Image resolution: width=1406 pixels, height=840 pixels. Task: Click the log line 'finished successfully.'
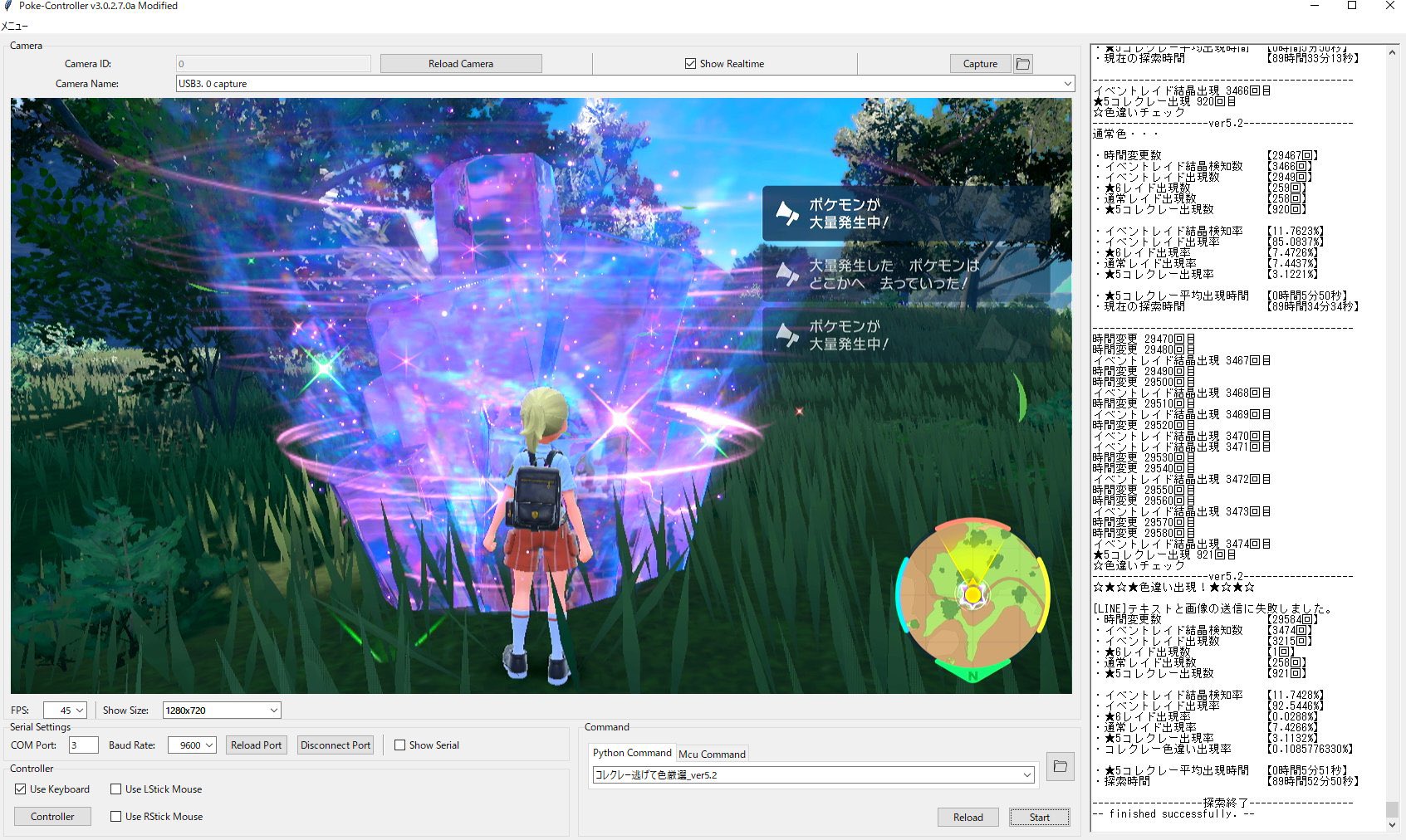[1173, 814]
